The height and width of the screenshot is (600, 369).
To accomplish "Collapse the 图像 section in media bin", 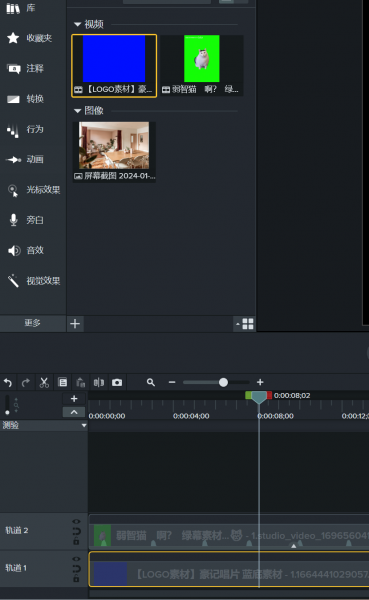I will (77, 111).
